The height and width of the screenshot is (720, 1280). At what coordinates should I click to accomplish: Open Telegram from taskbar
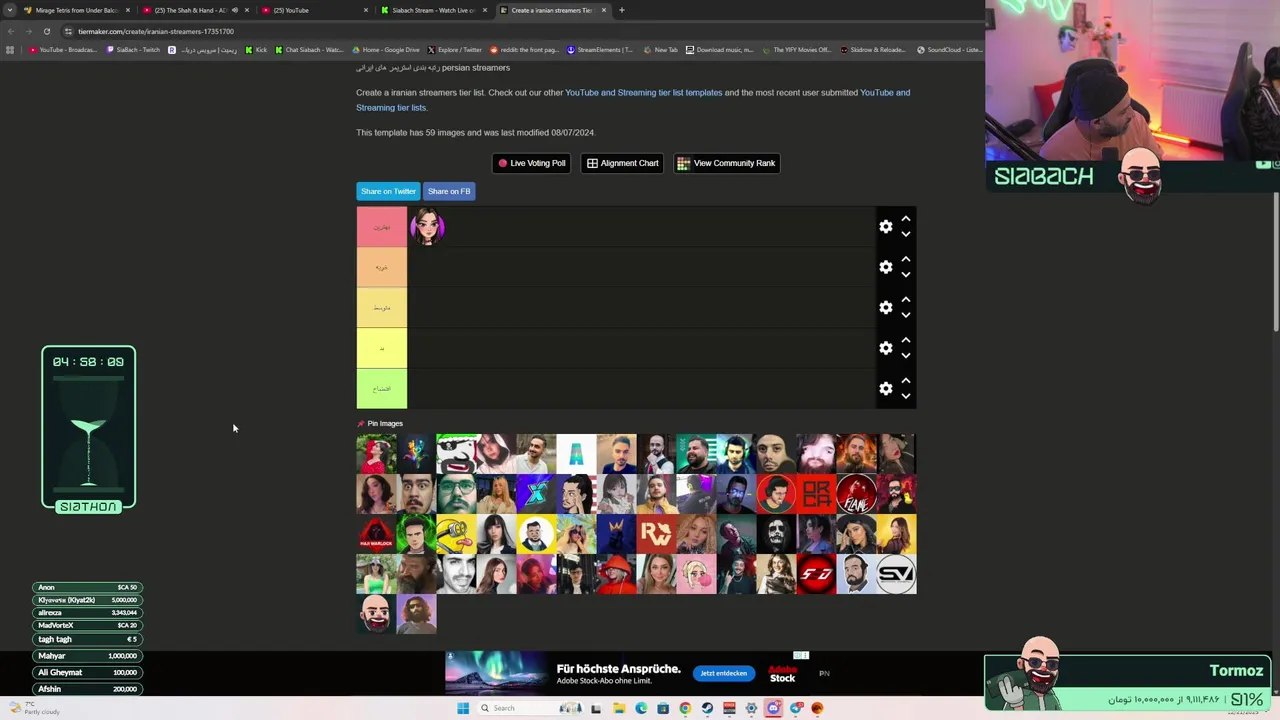tap(795, 708)
